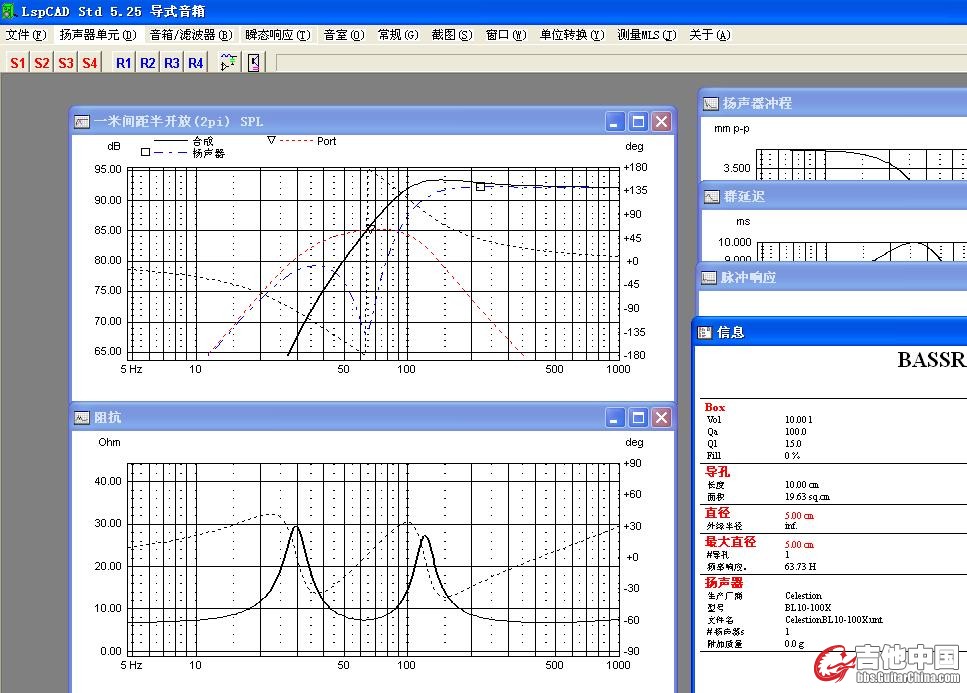Screen dimensions: 967x693
Task: Open the 音箱/滤波器(B) menu
Action: 191,35
